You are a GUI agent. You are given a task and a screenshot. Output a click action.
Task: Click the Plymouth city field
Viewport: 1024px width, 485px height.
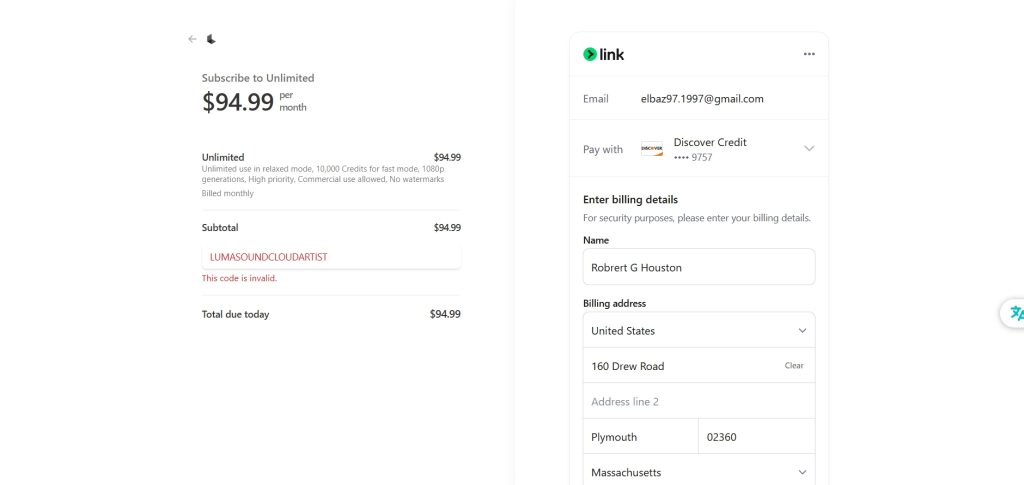click(640, 437)
